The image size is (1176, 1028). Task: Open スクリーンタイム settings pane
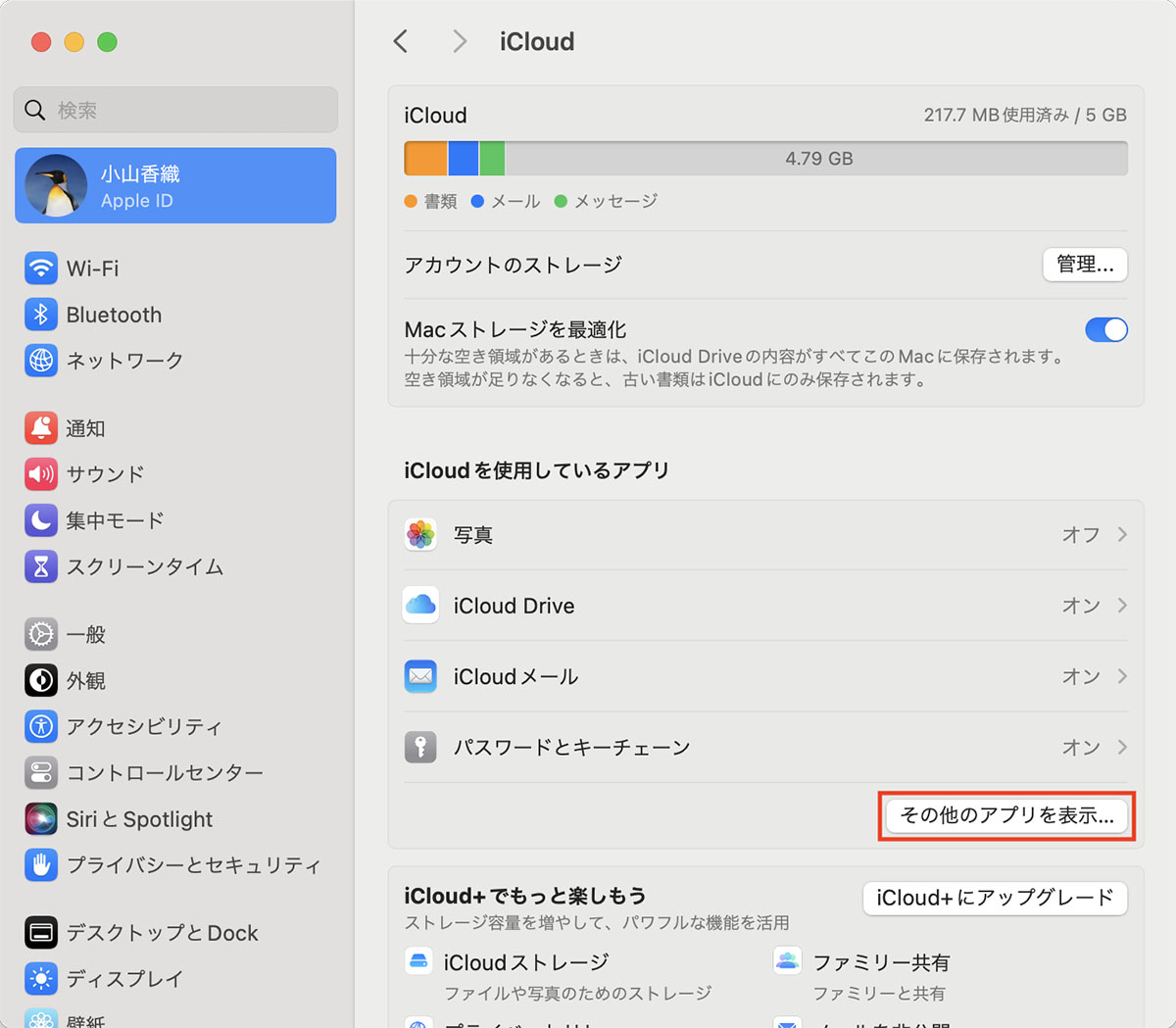175,566
